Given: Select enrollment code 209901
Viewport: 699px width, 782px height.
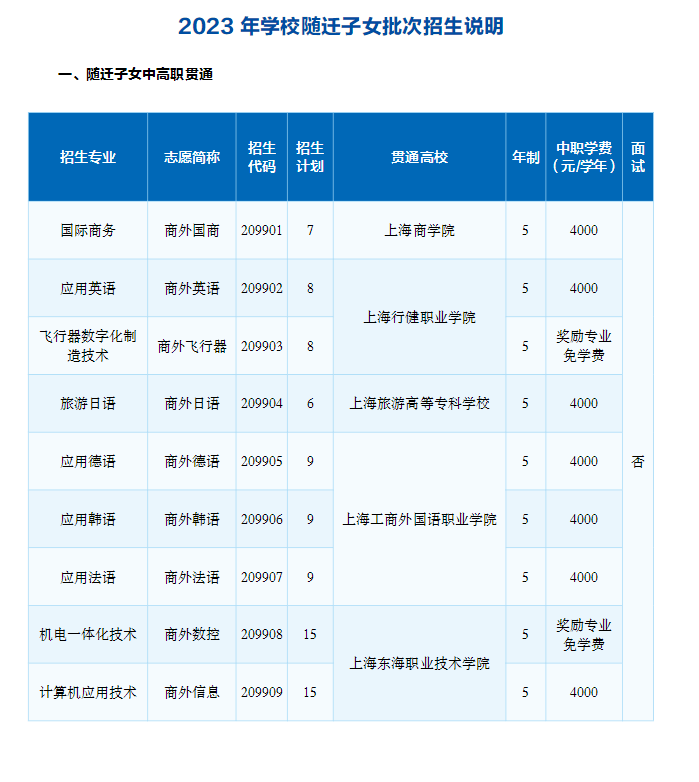Looking at the screenshot, I should pyautogui.click(x=262, y=230).
